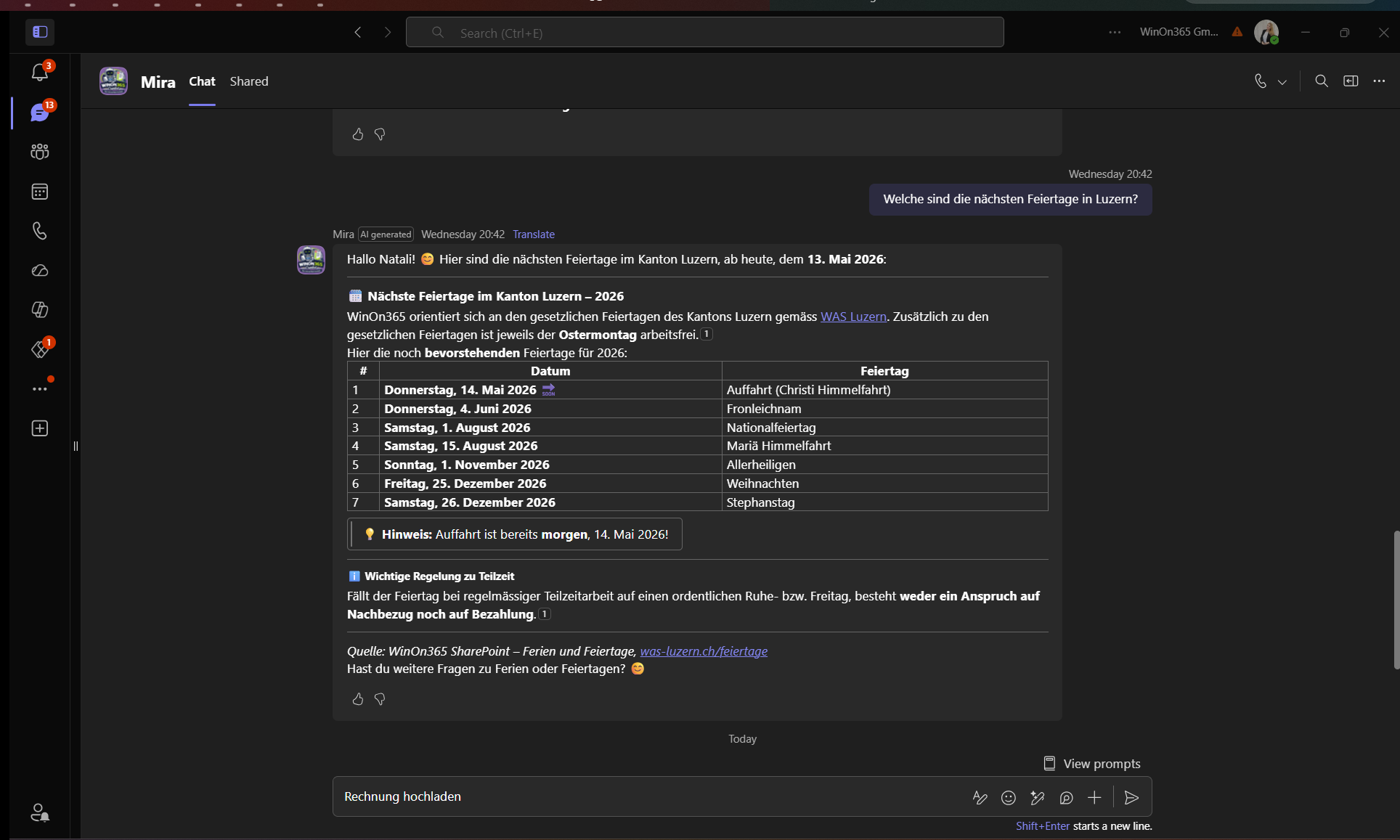Open the WAS Luzern link
Viewport: 1400px width, 840px height.
click(x=853, y=317)
